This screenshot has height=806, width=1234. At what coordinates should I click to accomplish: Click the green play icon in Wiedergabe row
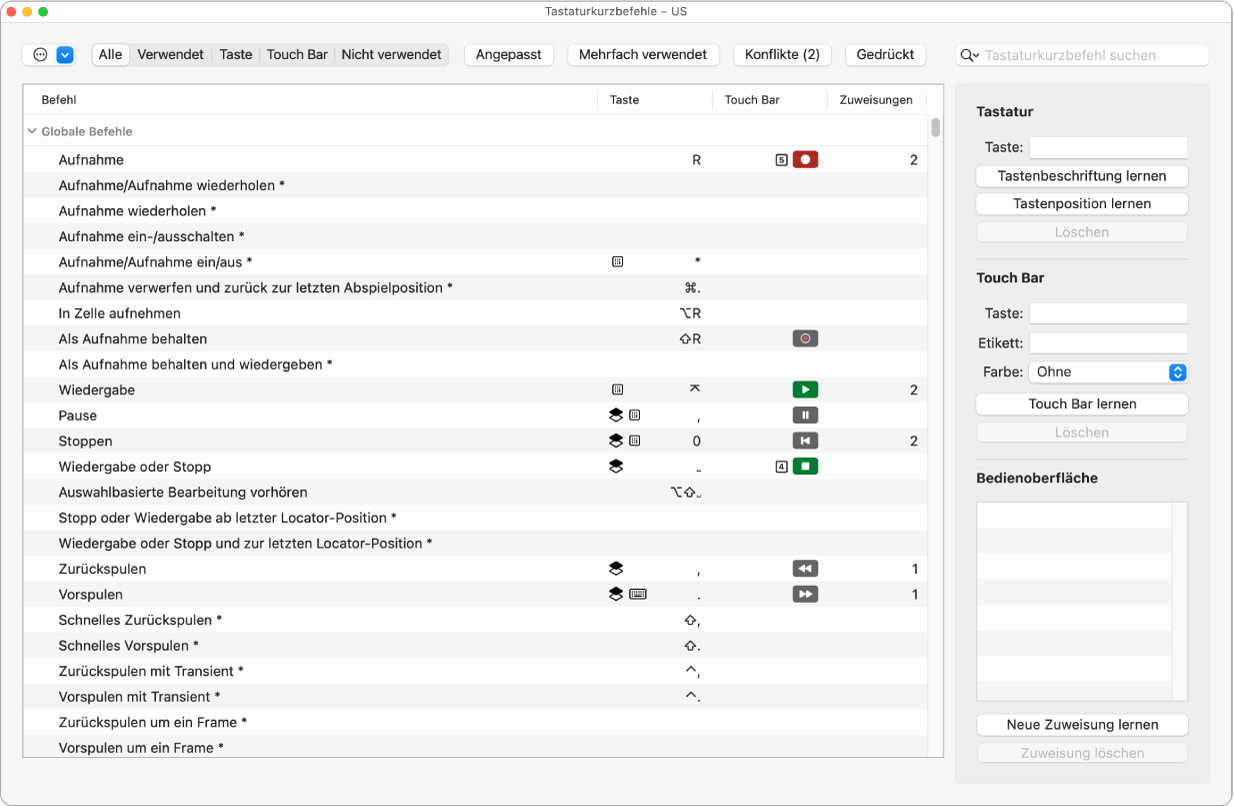[x=805, y=390]
